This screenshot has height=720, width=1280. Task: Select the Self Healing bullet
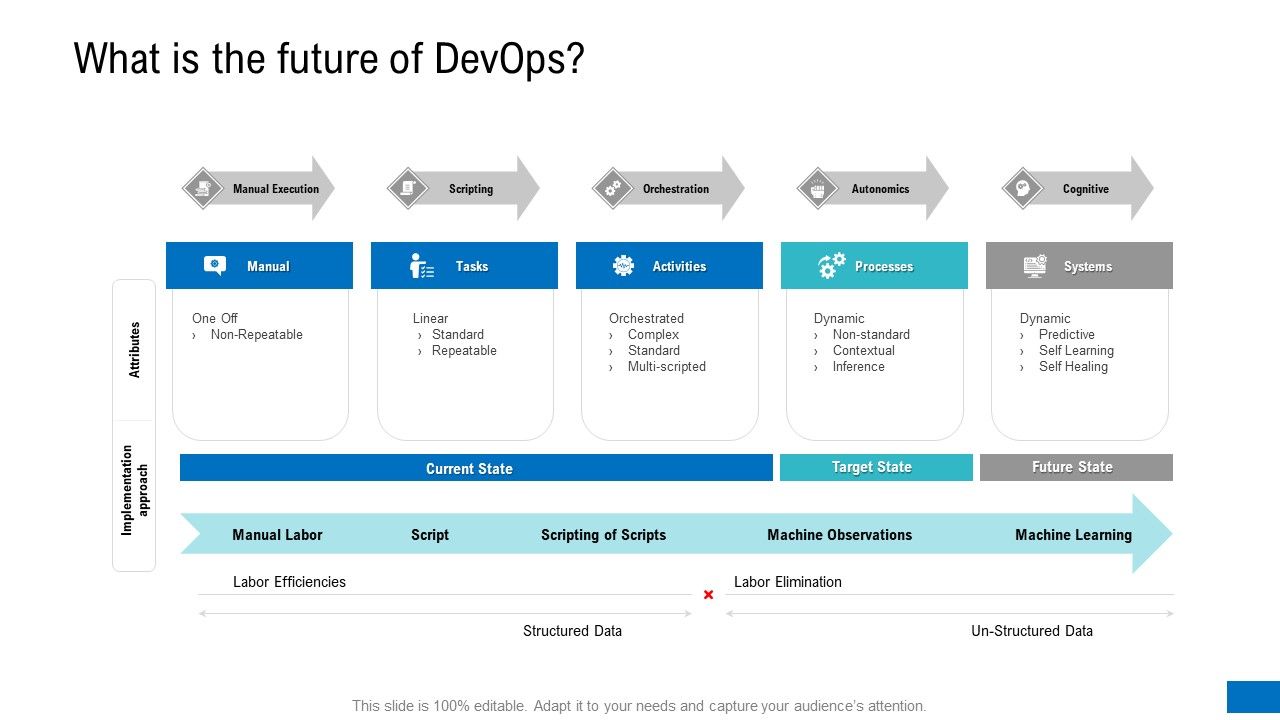pyautogui.click(x=1073, y=367)
